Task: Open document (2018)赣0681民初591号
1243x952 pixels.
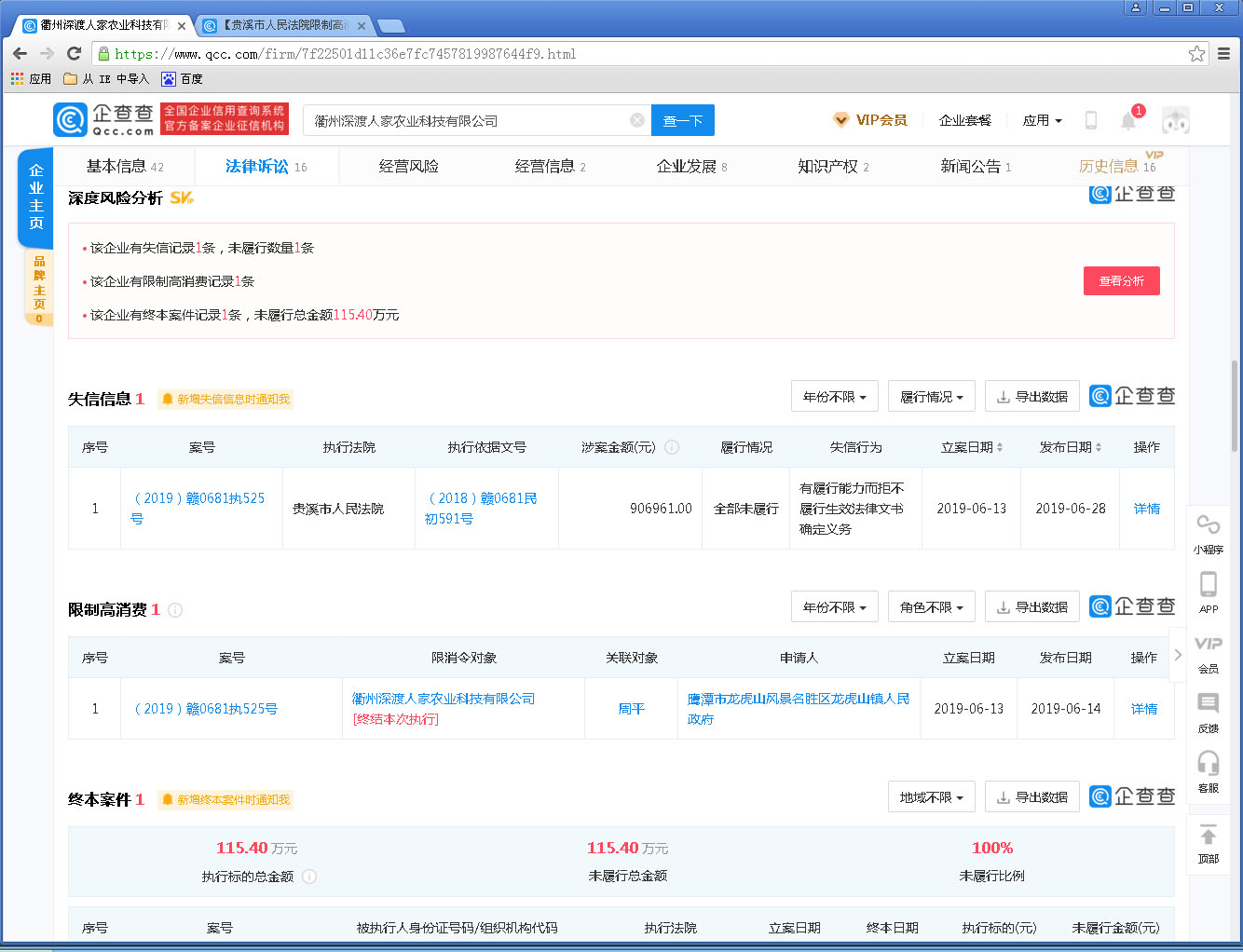Action: pyautogui.click(x=483, y=509)
